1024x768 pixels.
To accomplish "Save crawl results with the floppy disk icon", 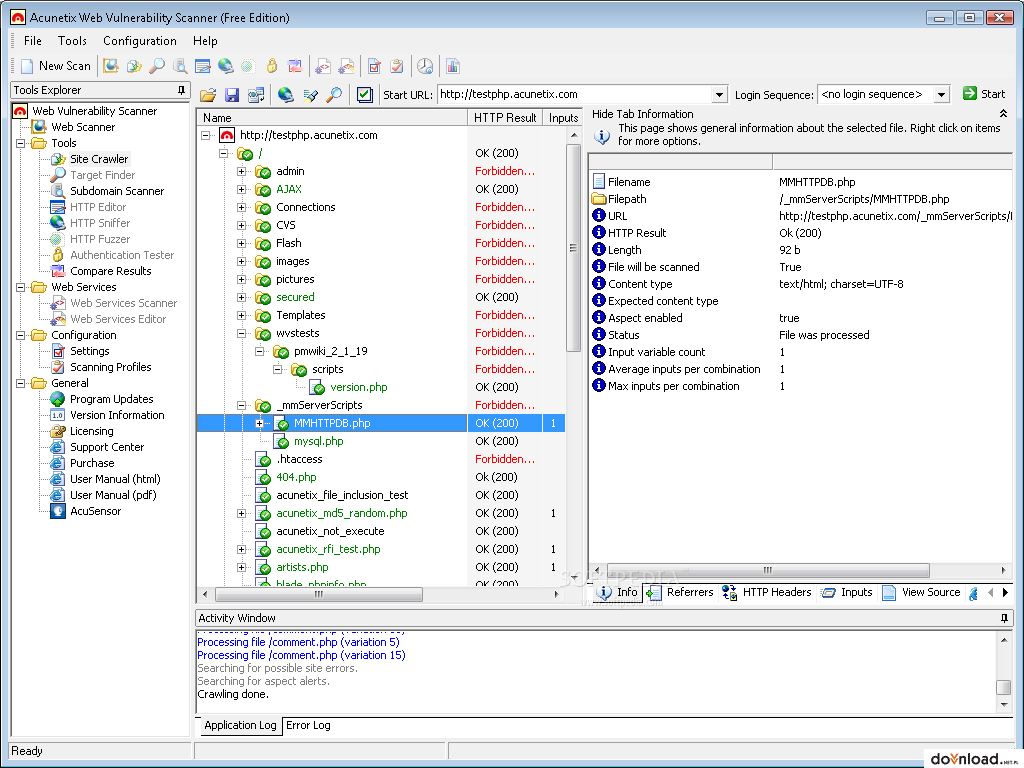I will (232, 95).
